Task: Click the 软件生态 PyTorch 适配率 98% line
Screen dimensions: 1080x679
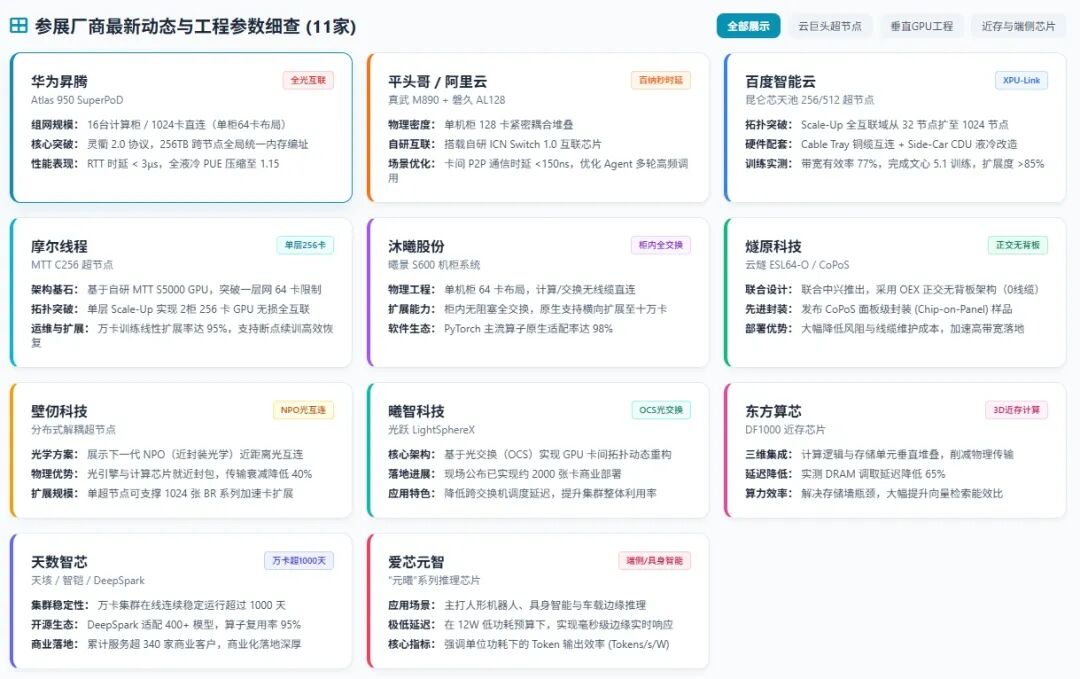Action: [500, 328]
